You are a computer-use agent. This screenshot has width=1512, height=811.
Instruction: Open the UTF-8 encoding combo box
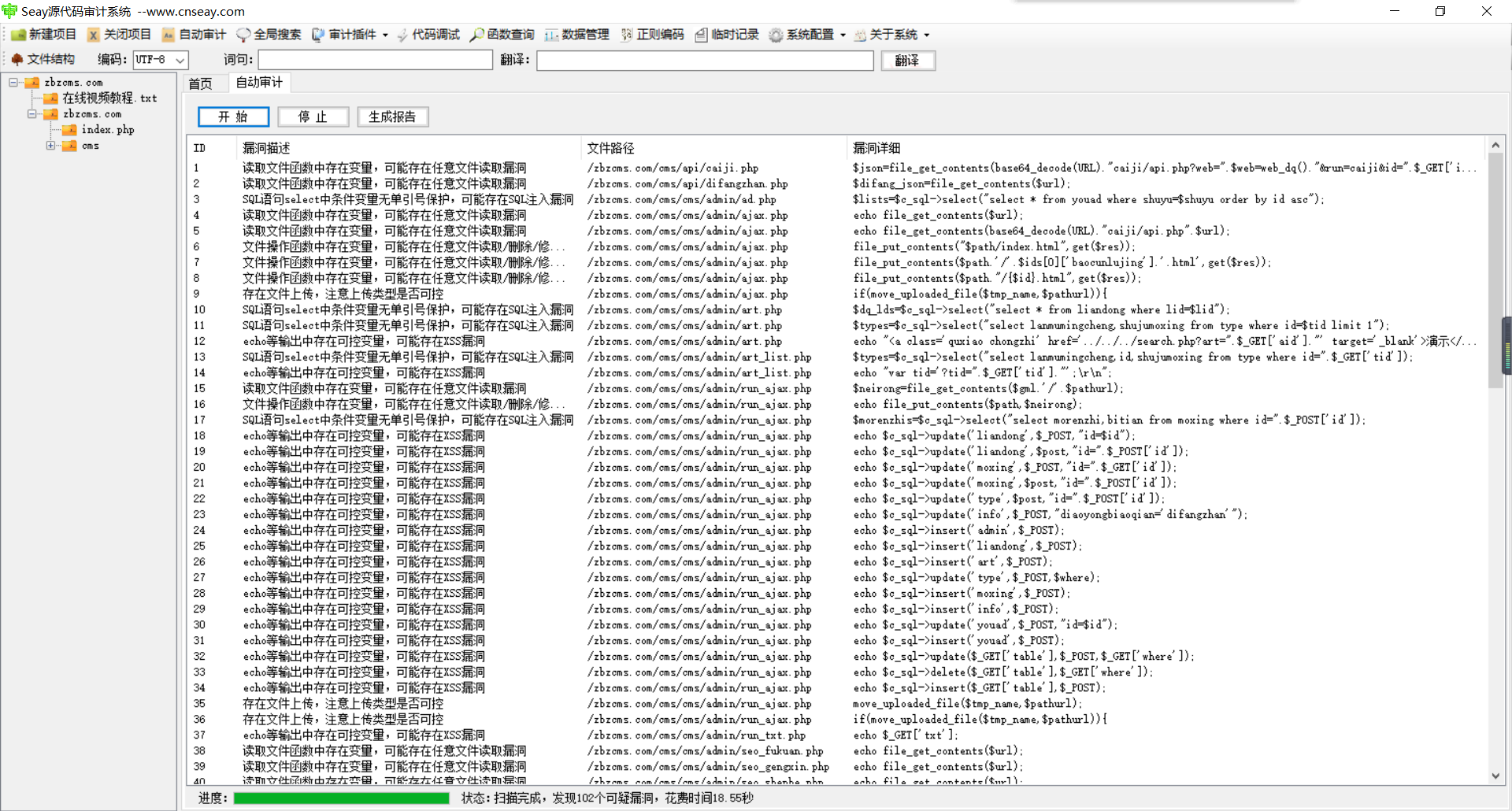[180, 60]
